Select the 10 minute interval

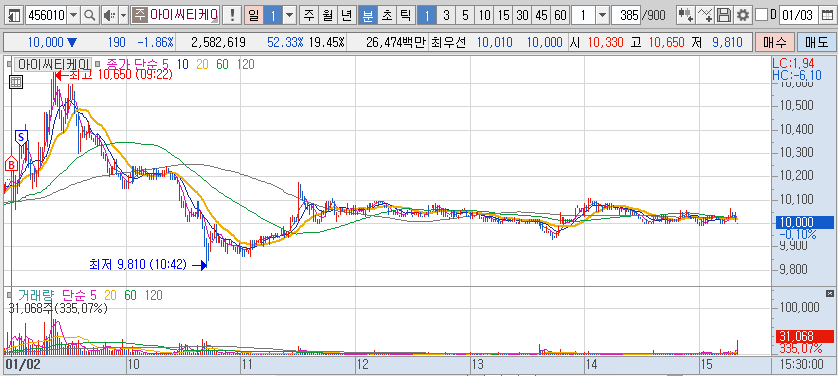point(484,15)
